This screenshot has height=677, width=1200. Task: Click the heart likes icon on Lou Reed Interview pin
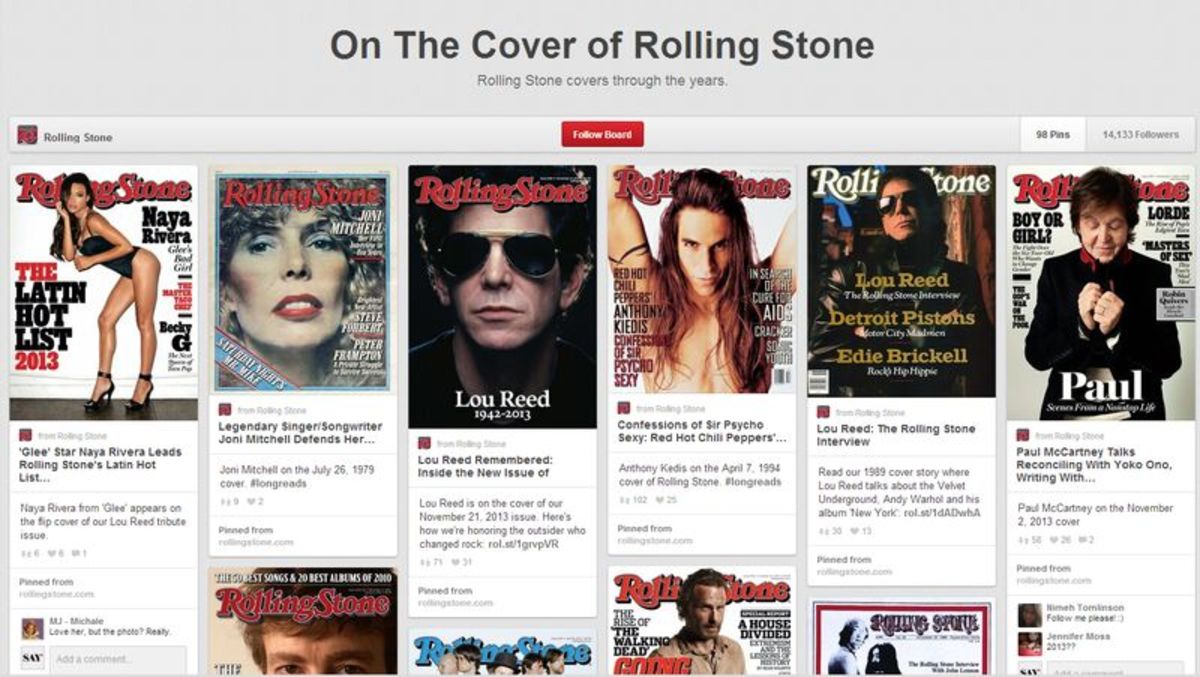click(853, 531)
